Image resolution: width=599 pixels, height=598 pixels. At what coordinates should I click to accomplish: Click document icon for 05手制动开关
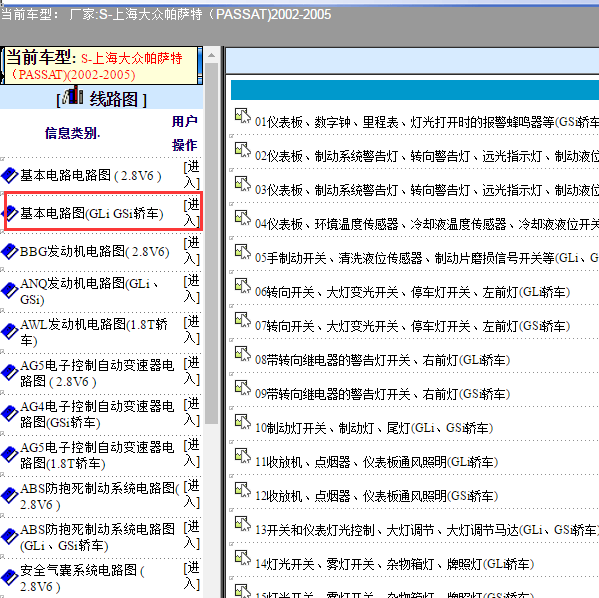243,252
